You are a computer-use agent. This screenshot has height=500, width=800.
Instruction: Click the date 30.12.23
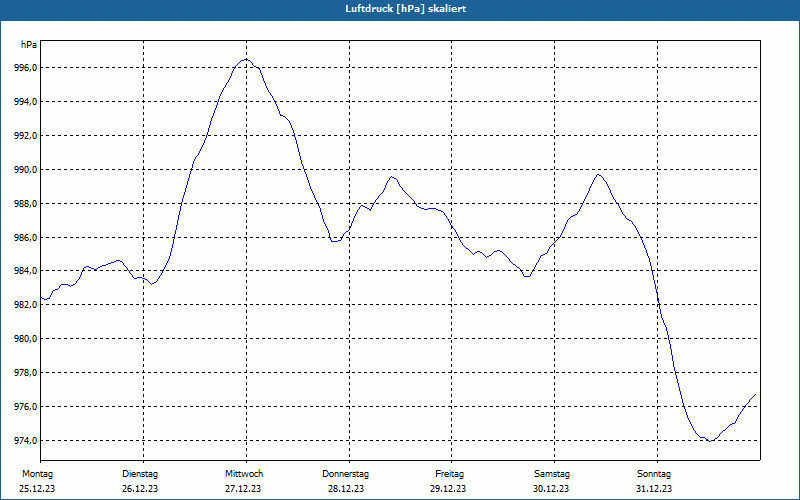pyautogui.click(x=551, y=489)
